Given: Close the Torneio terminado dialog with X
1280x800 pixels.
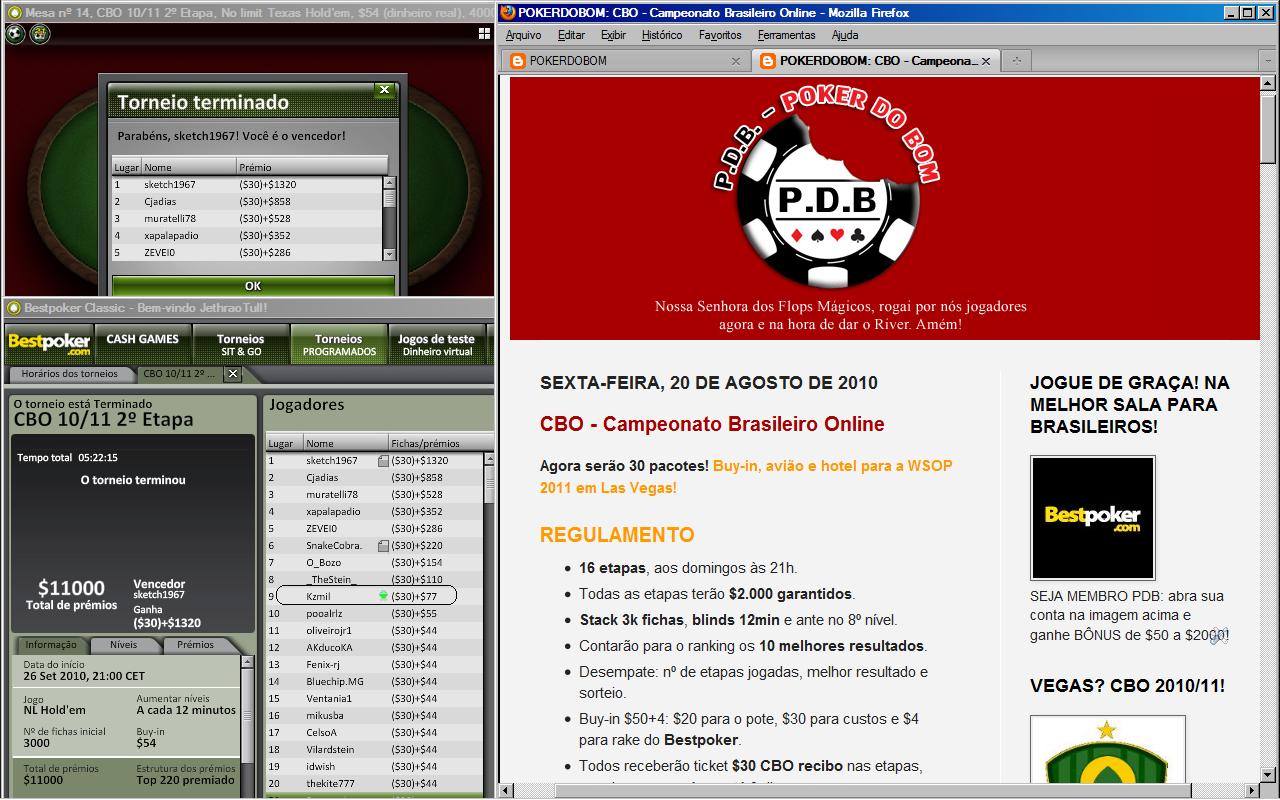Looking at the screenshot, I should tap(384, 90).
